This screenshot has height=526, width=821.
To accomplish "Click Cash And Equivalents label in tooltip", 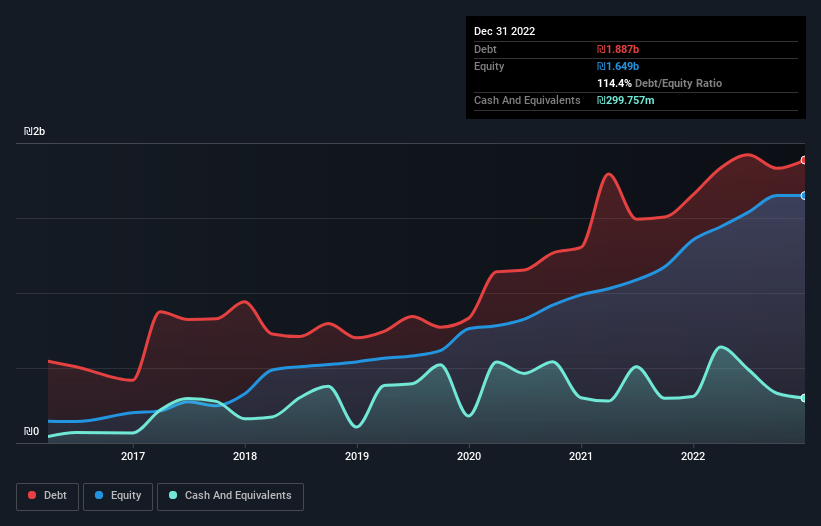I will tap(527, 100).
